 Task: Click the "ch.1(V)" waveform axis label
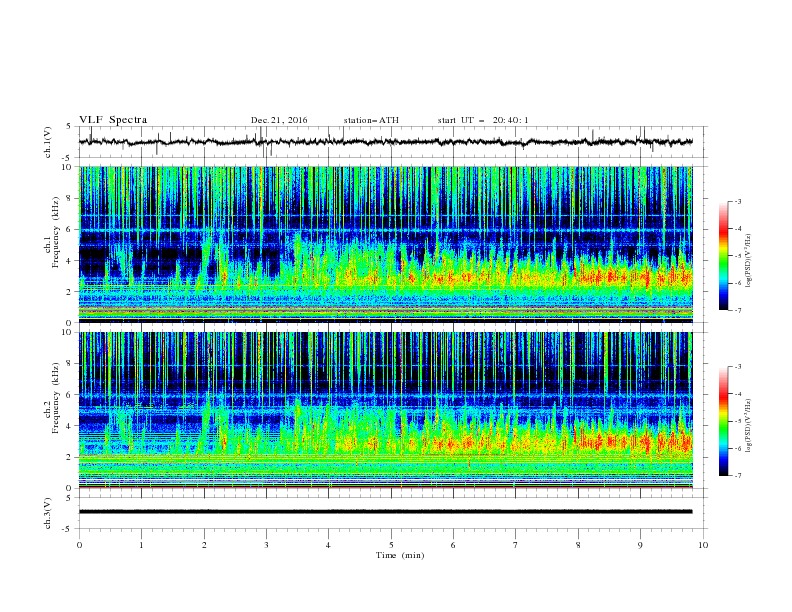click(48, 142)
